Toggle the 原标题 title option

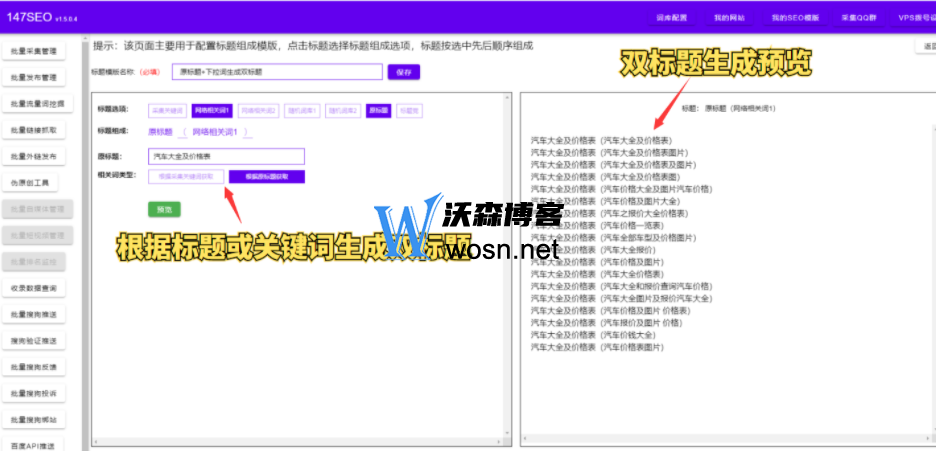(378, 111)
